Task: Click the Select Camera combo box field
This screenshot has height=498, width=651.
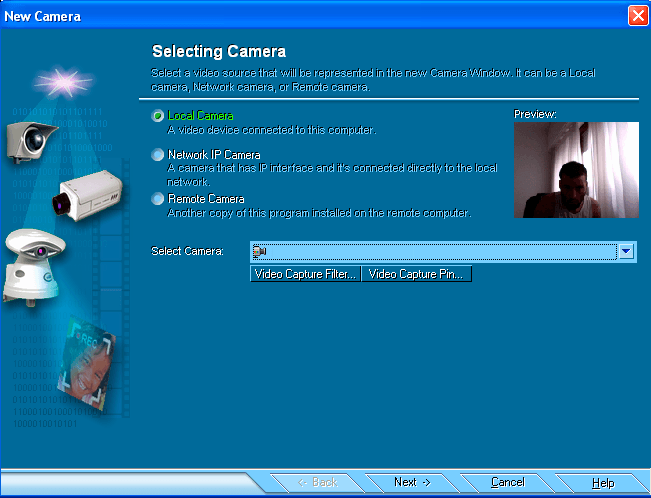Action: [x=443, y=251]
